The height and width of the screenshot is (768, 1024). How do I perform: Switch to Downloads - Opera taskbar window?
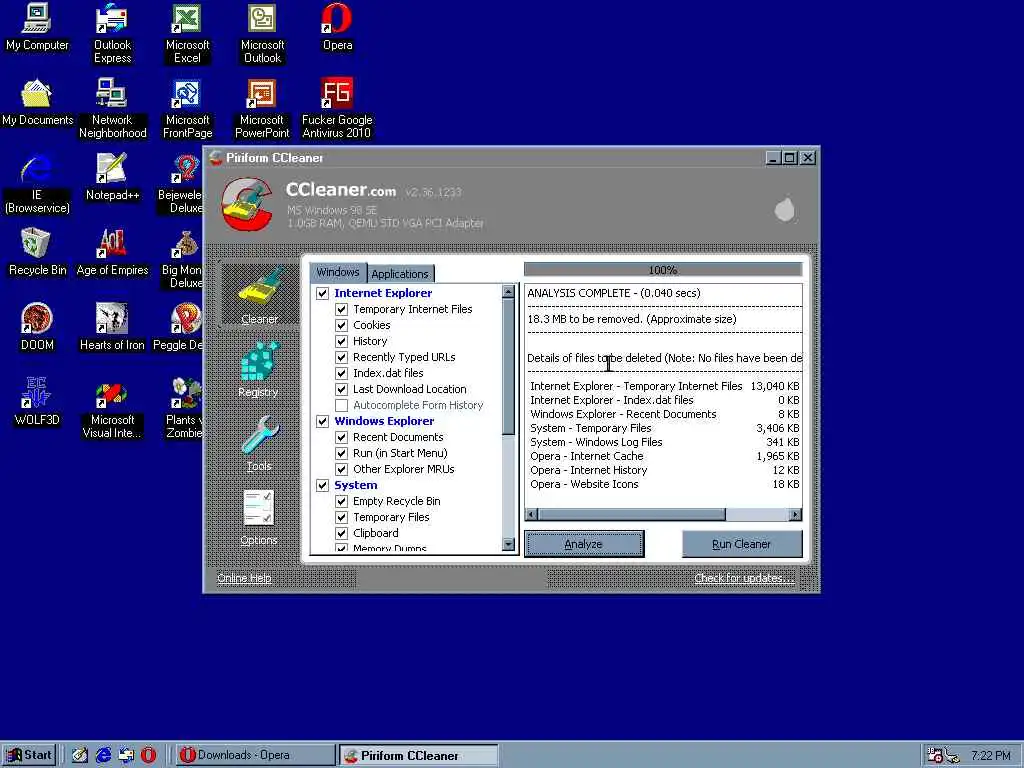pos(255,755)
